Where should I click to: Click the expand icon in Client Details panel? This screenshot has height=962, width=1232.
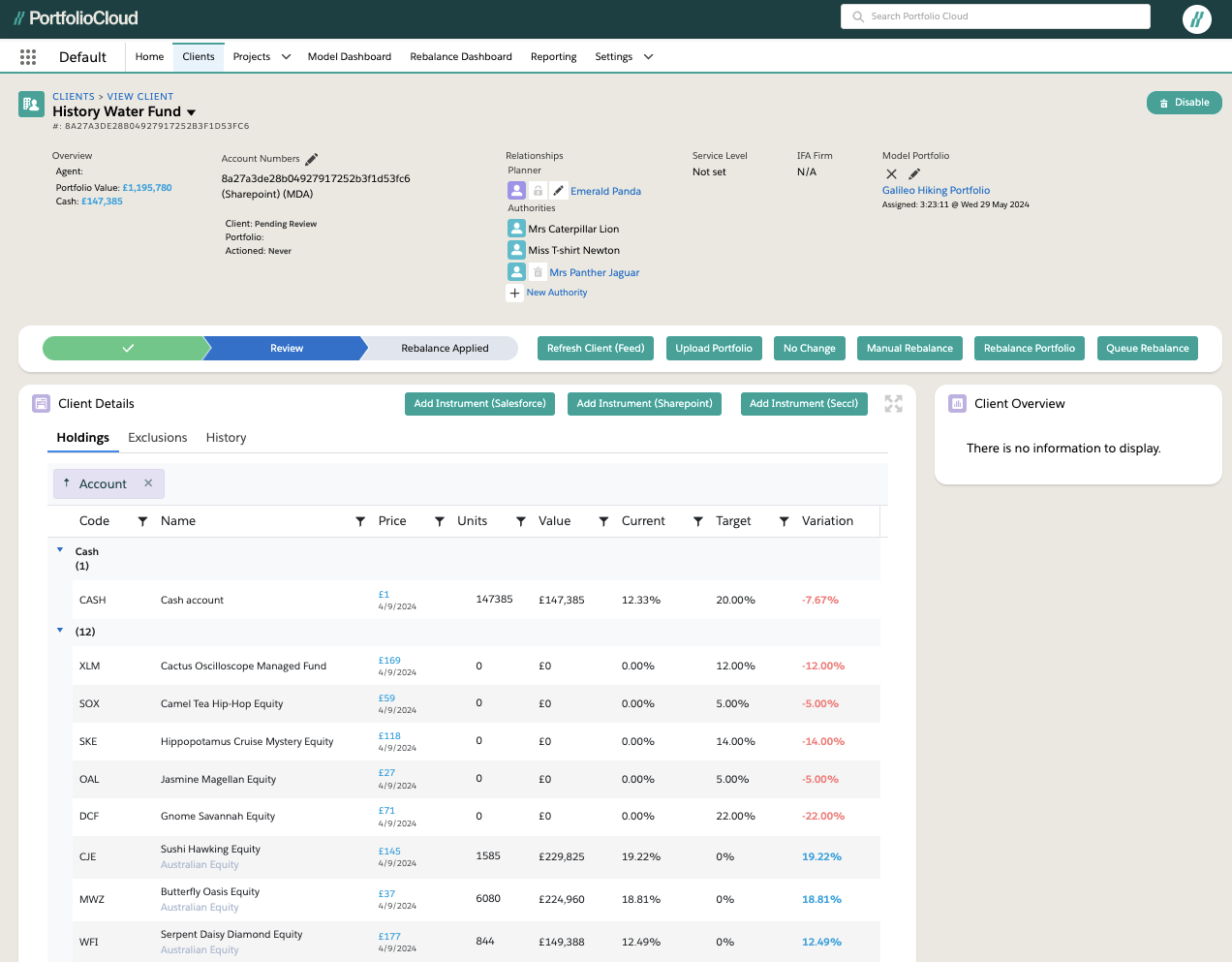click(x=893, y=404)
